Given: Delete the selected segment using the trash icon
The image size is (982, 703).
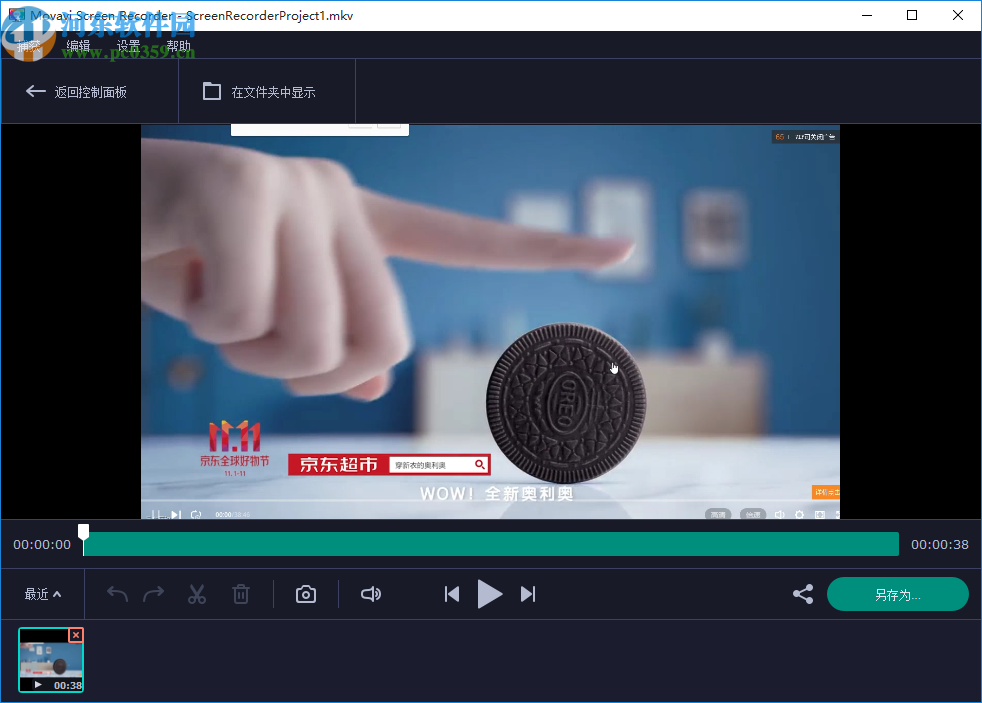Looking at the screenshot, I should [241, 593].
